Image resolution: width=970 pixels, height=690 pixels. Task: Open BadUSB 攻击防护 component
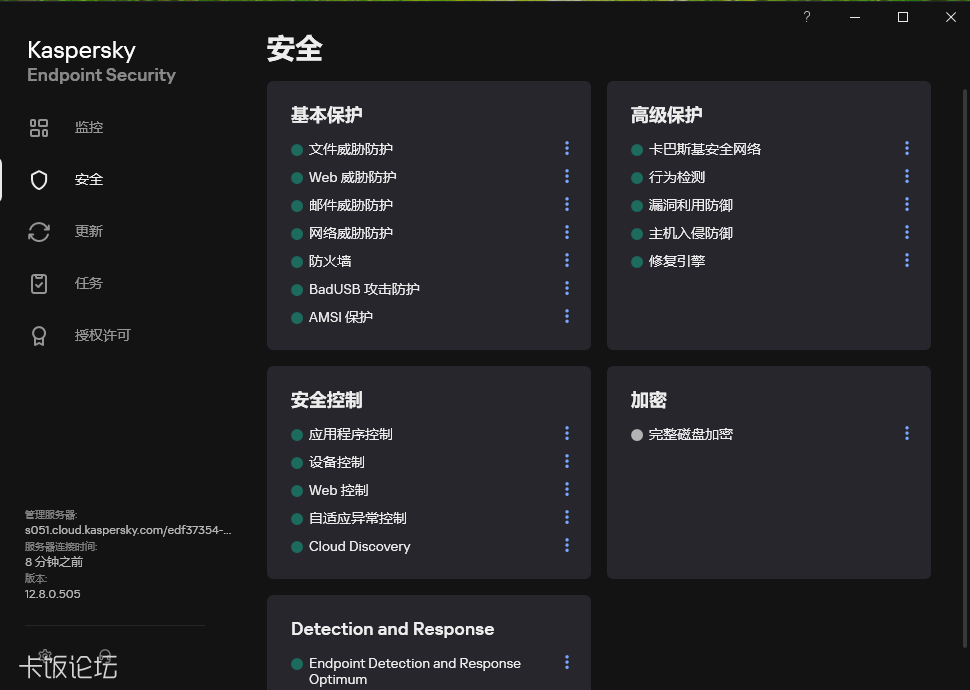click(x=364, y=289)
